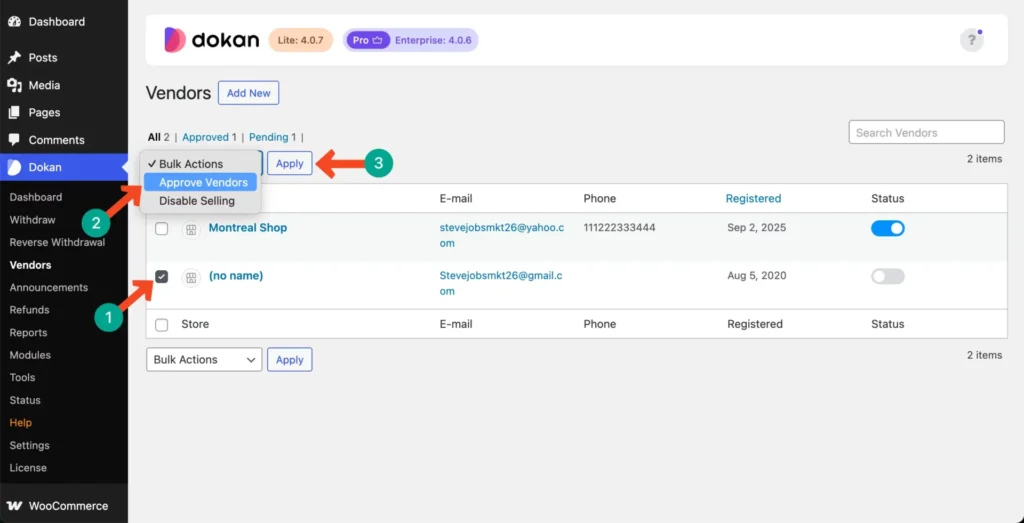The height and width of the screenshot is (523, 1024).
Task: Enable the status toggle for (no name) vendor
Action: point(887,276)
